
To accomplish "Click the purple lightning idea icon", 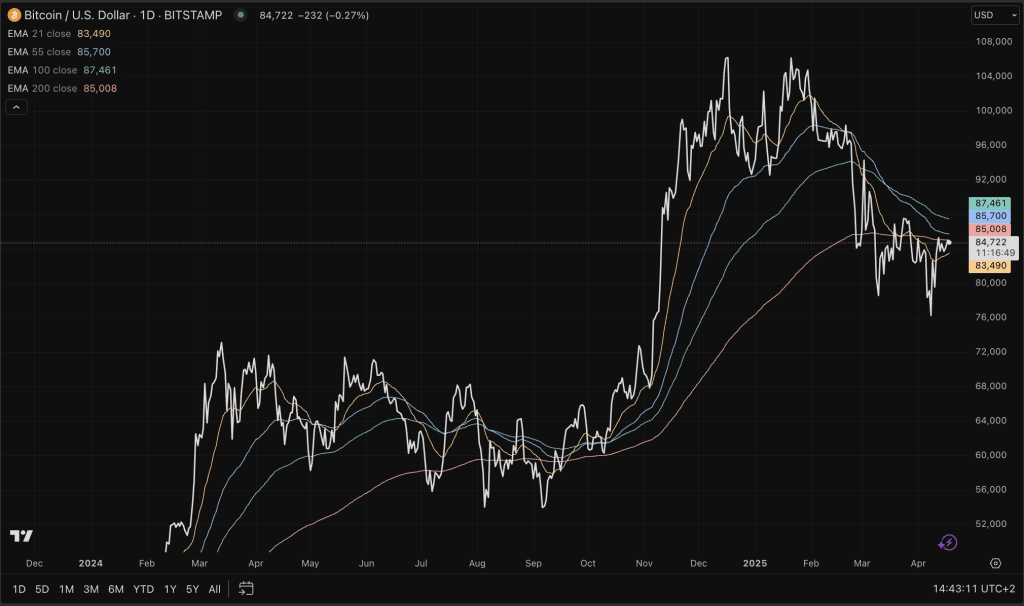I will point(948,543).
